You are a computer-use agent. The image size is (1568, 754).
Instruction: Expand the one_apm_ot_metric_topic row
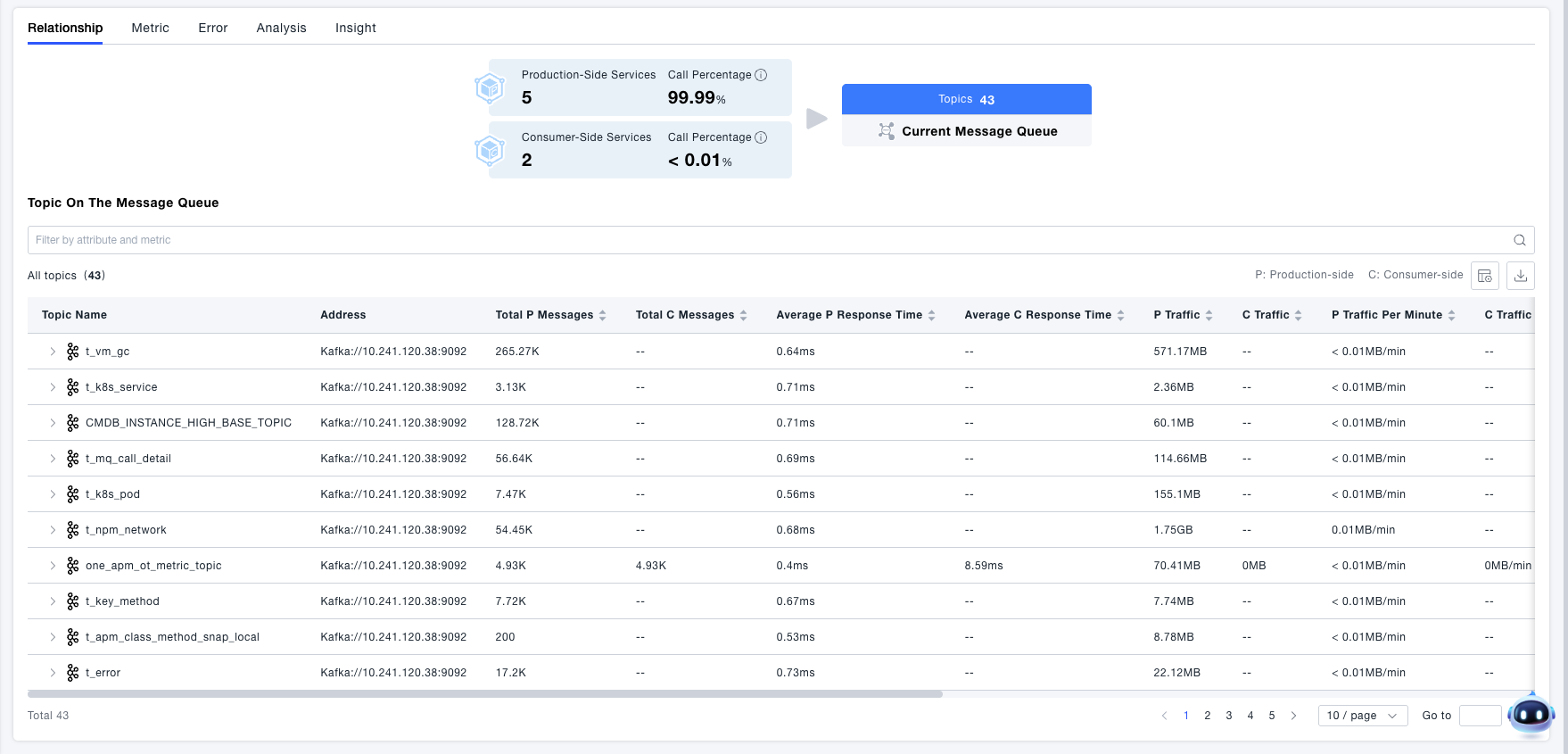53,566
